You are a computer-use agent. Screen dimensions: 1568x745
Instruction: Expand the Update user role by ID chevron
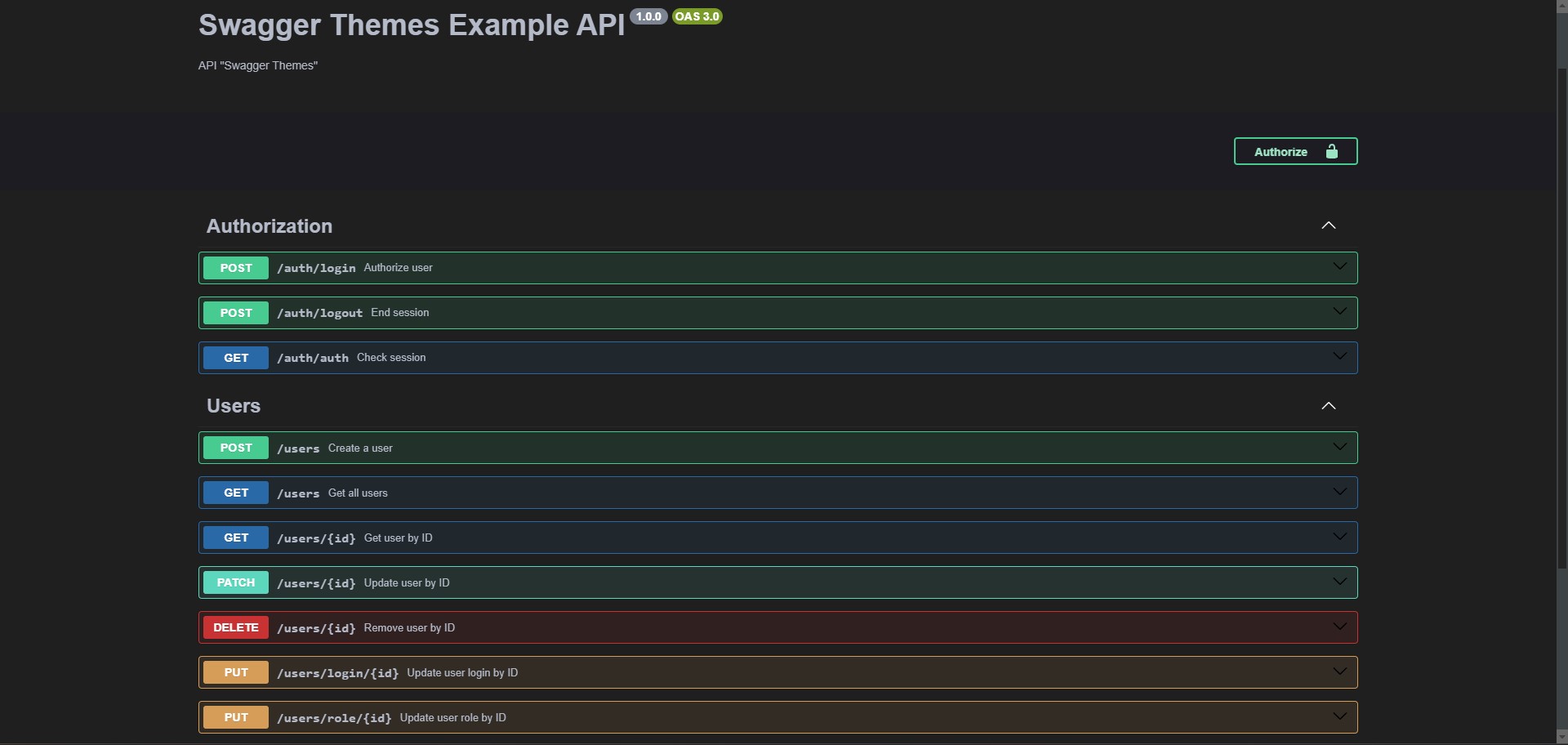pyautogui.click(x=1339, y=716)
